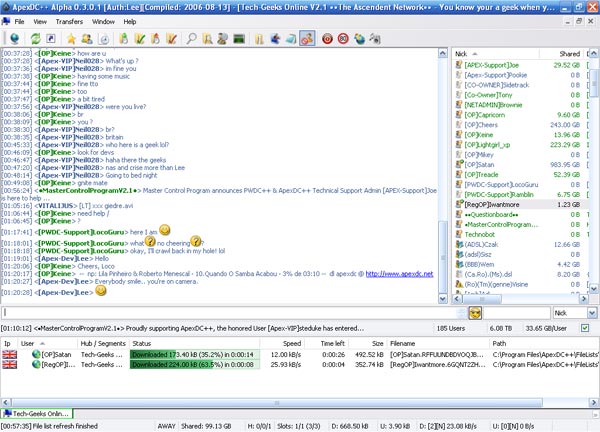
Task: Click 185 Users count in hub status bar
Action: pos(451,328)
